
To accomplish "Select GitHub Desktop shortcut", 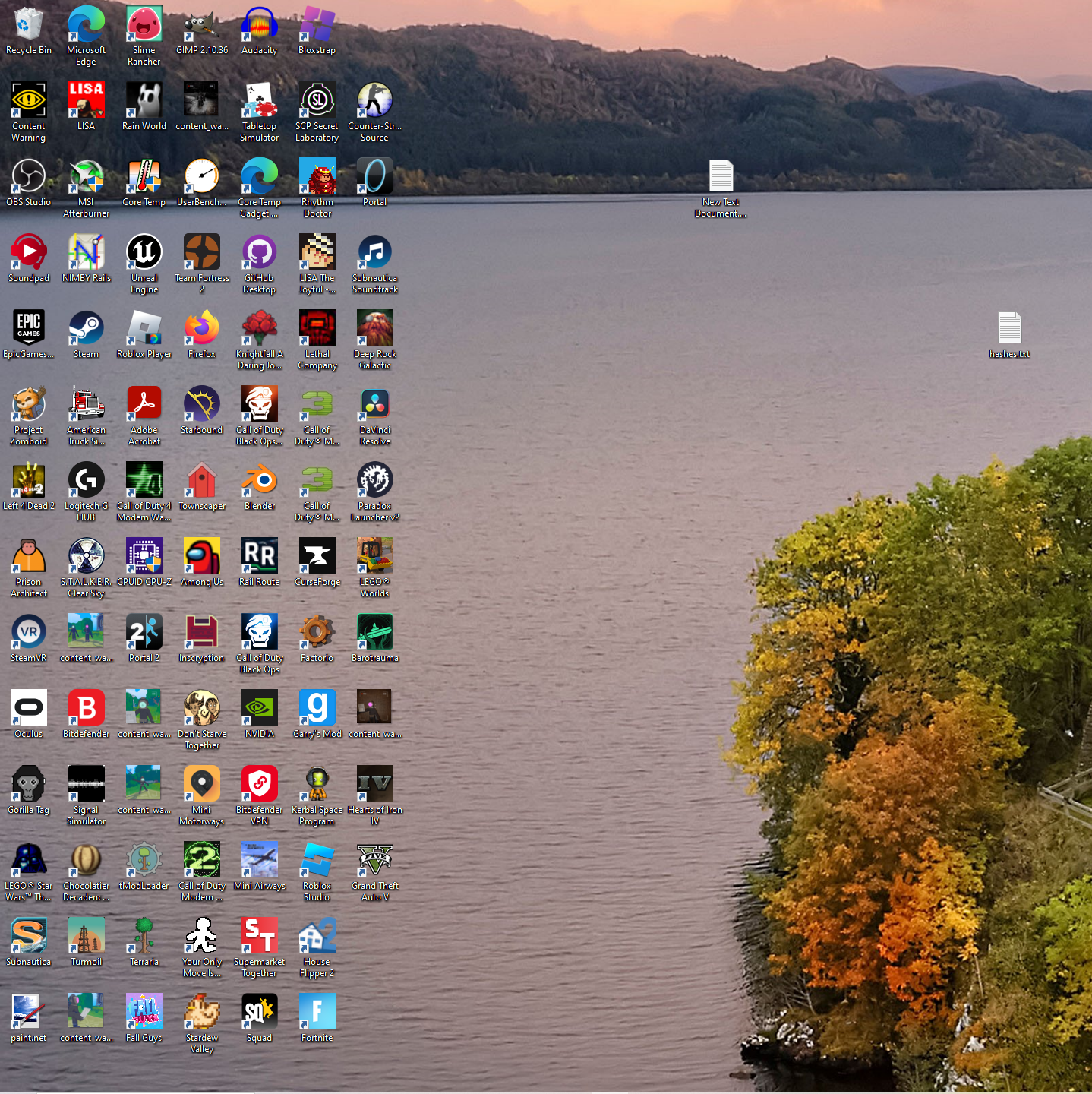I will coord(260,252).
